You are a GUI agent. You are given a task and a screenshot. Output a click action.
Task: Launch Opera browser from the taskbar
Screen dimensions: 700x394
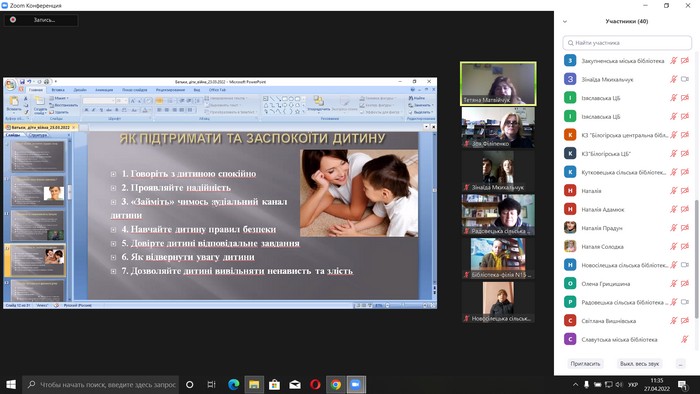(x=315, y=384)
